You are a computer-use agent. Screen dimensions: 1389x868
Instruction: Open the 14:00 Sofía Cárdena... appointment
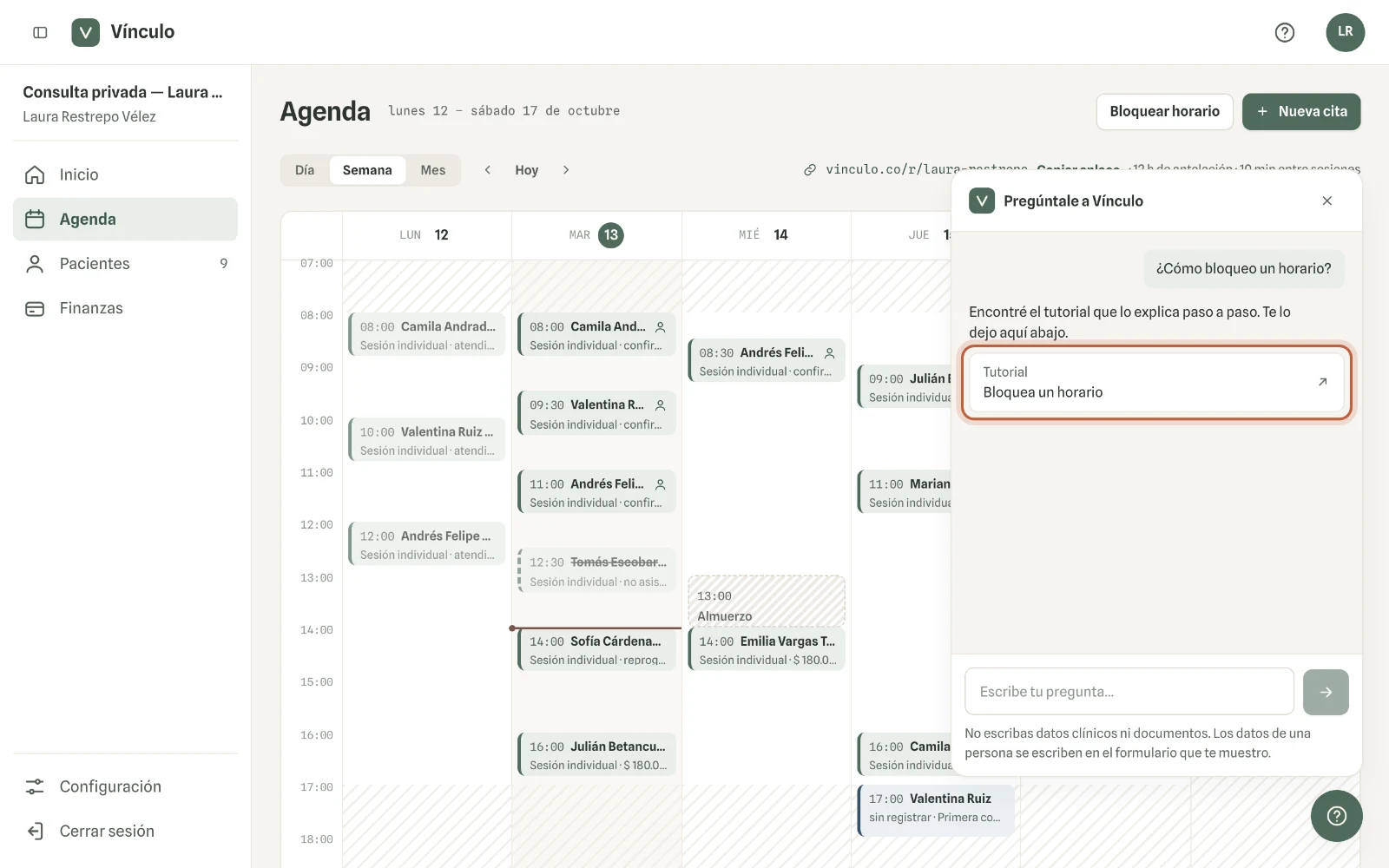coord(596,650)
